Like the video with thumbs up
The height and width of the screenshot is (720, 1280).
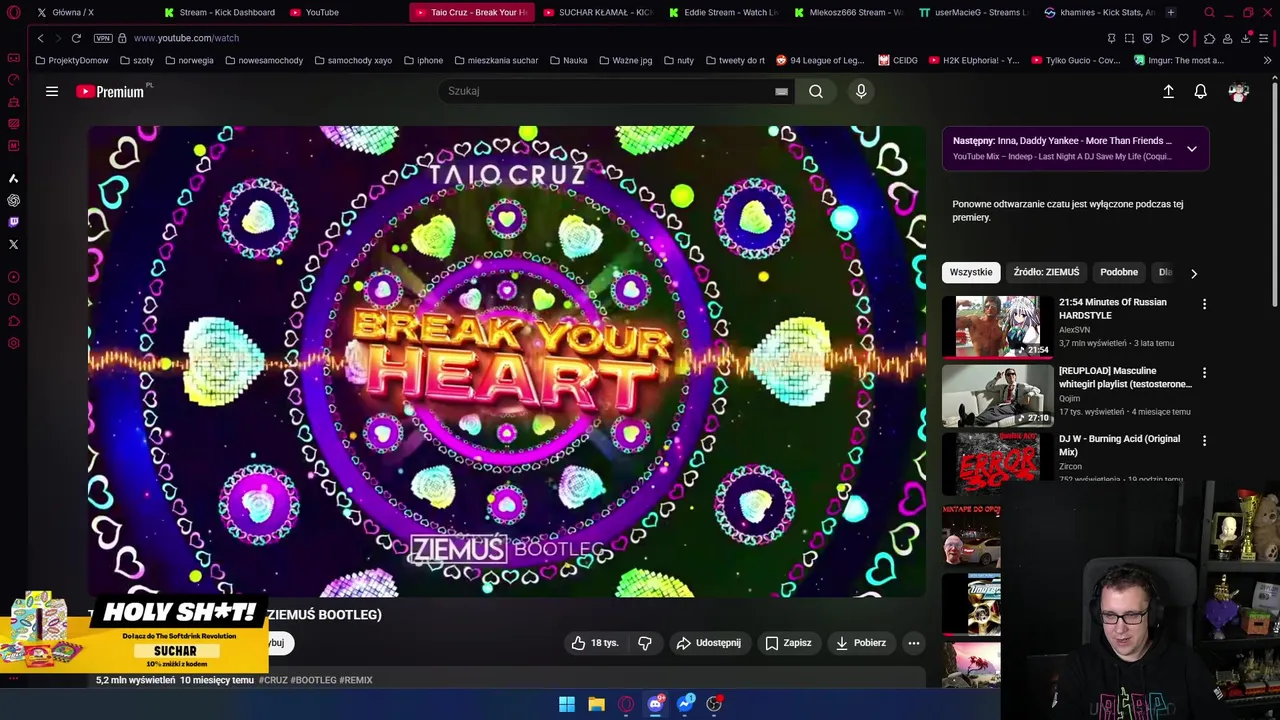pyautogui.click(x=595, y=643)
